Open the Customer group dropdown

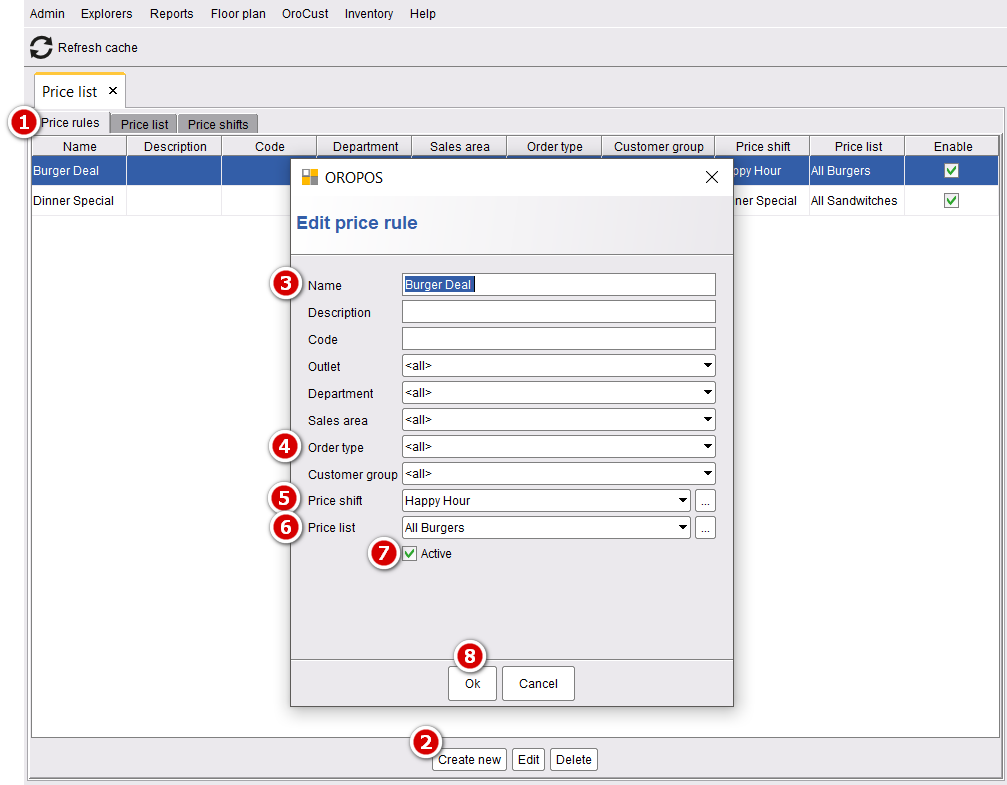(x=559, y=473)
